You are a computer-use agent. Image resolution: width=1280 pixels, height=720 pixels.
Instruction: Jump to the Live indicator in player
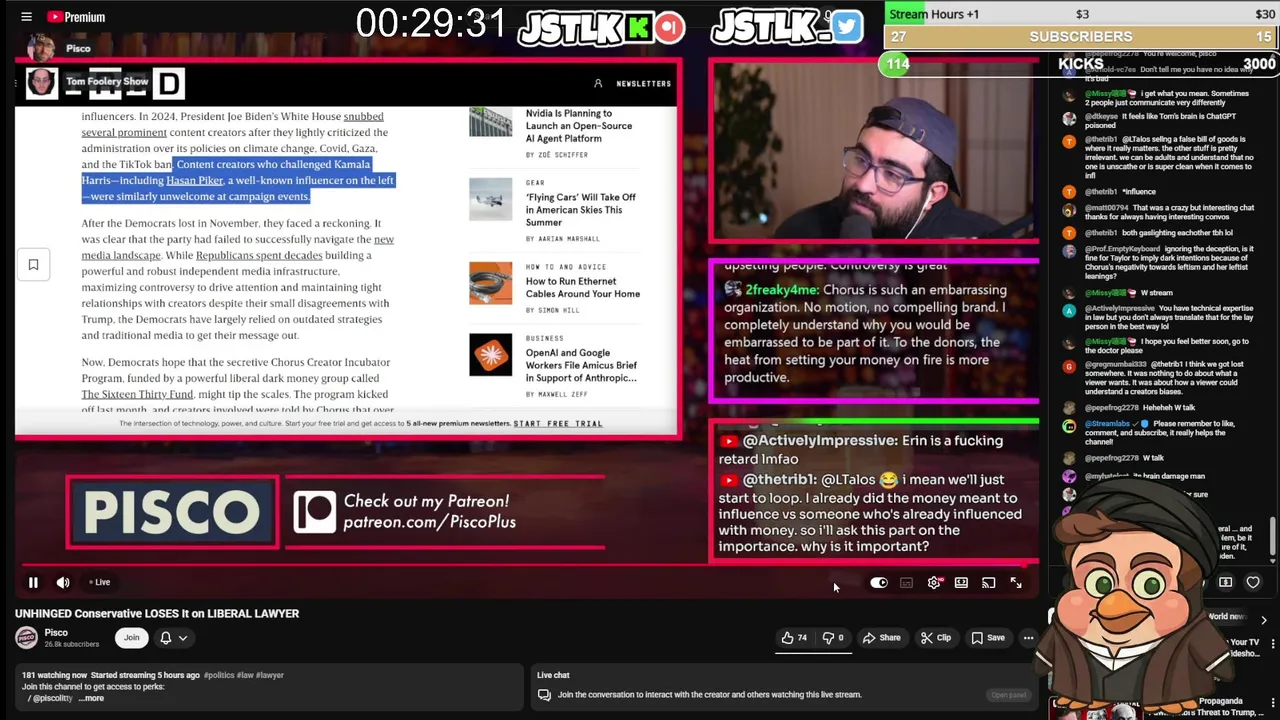[x=100, y=582]
